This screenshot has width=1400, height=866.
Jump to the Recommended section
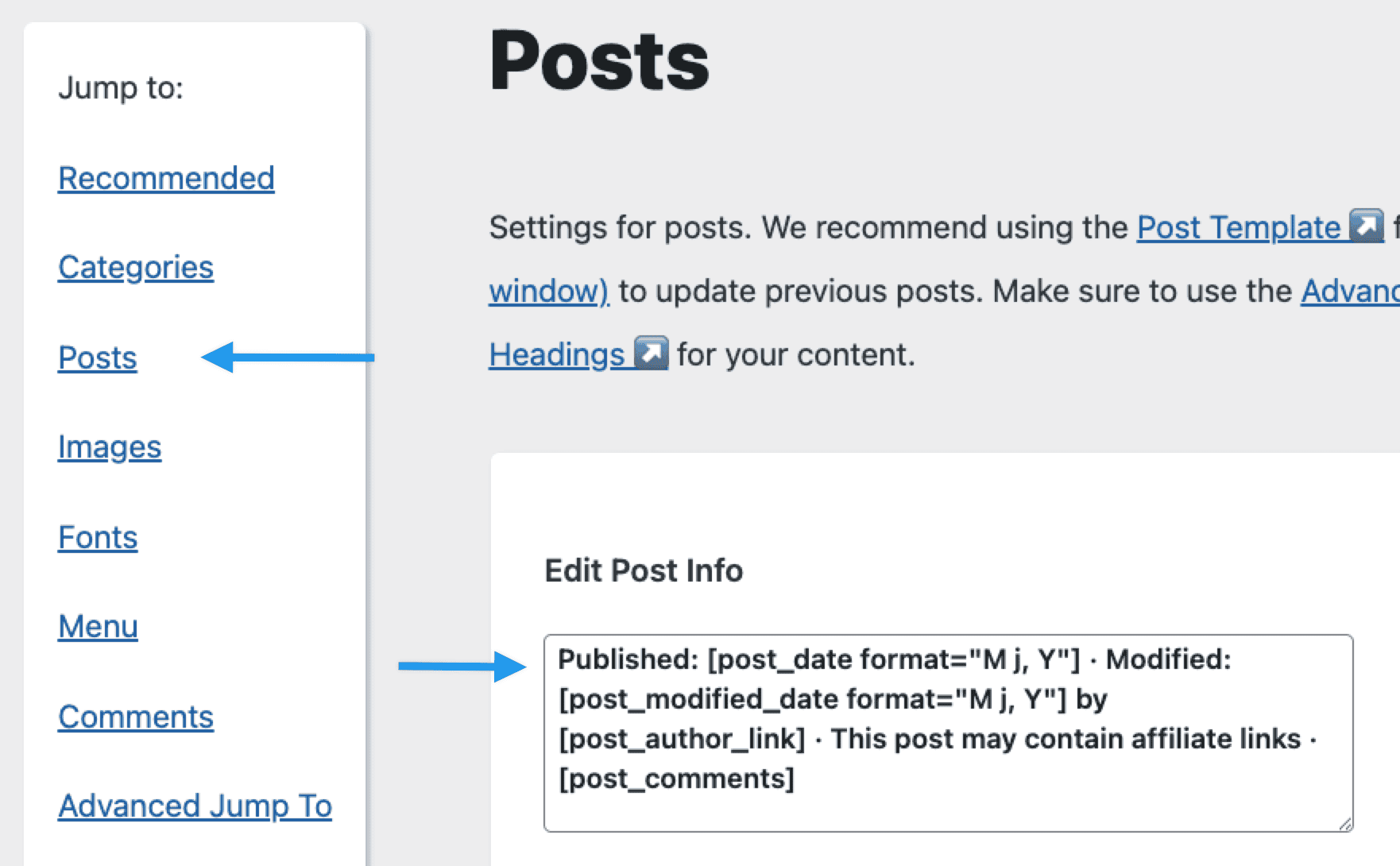point(166,178)
